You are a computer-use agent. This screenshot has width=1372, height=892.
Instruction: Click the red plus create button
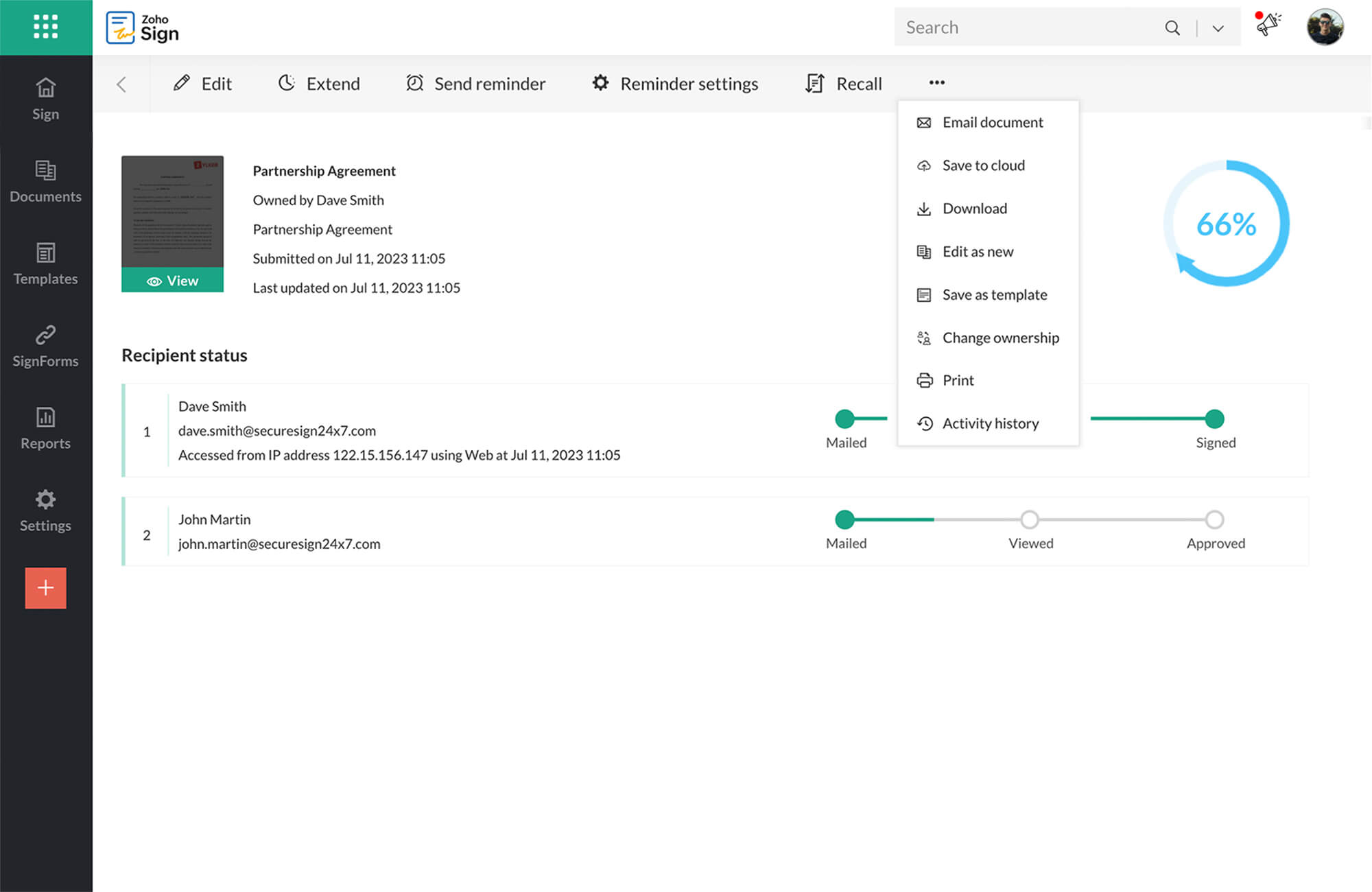pyautogui.click(x=45, y=587)
